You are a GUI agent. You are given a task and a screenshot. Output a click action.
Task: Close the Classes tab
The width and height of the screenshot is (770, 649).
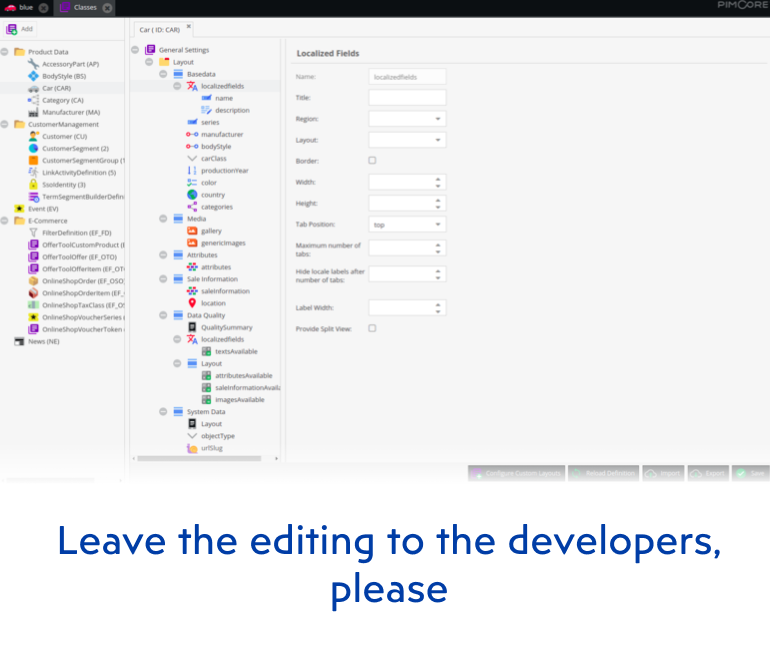[108, 8]
